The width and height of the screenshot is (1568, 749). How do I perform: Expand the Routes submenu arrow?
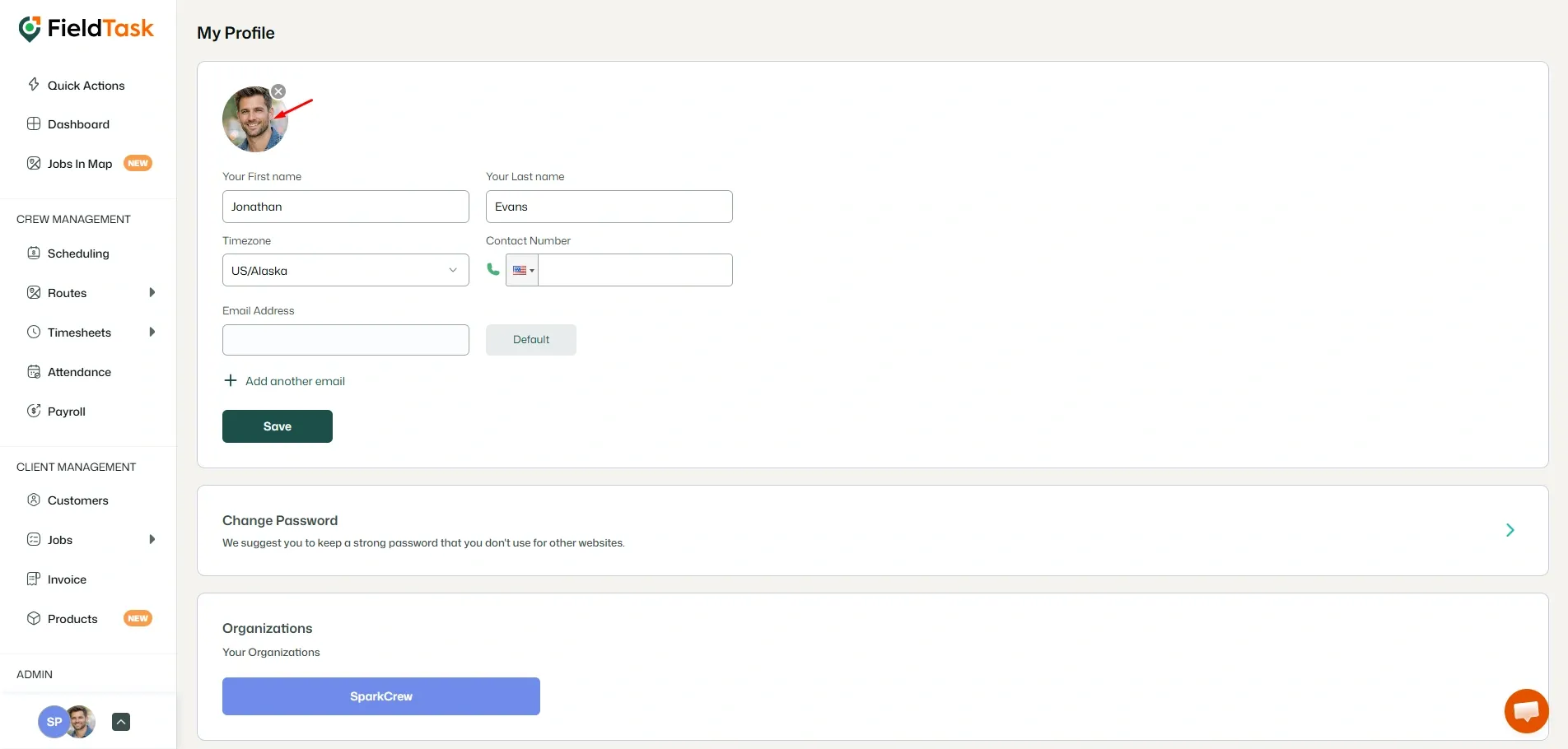coord(152,292)
